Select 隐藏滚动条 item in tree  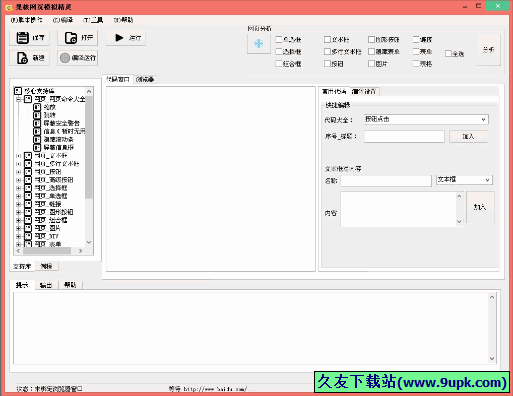(59, 139)
